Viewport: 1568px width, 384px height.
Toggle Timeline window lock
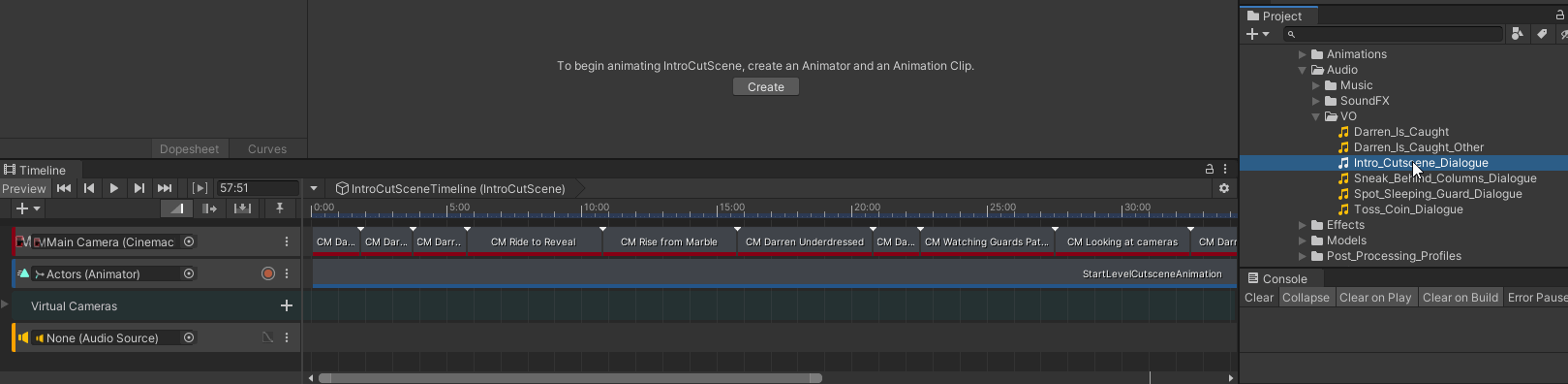tap(1209, 169)
